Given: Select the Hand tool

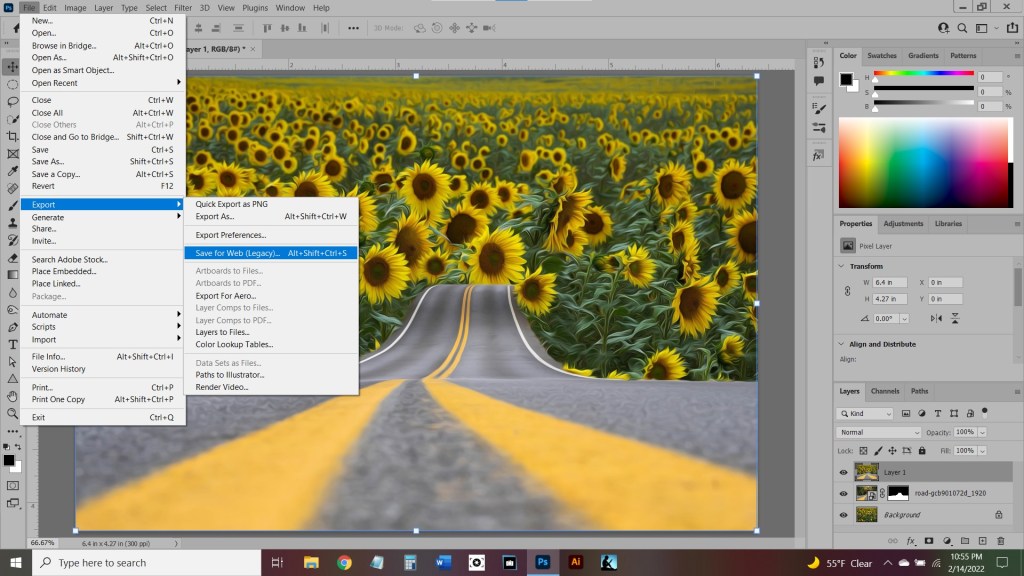Looking at the screenshot, I should (x=12, y=395).
